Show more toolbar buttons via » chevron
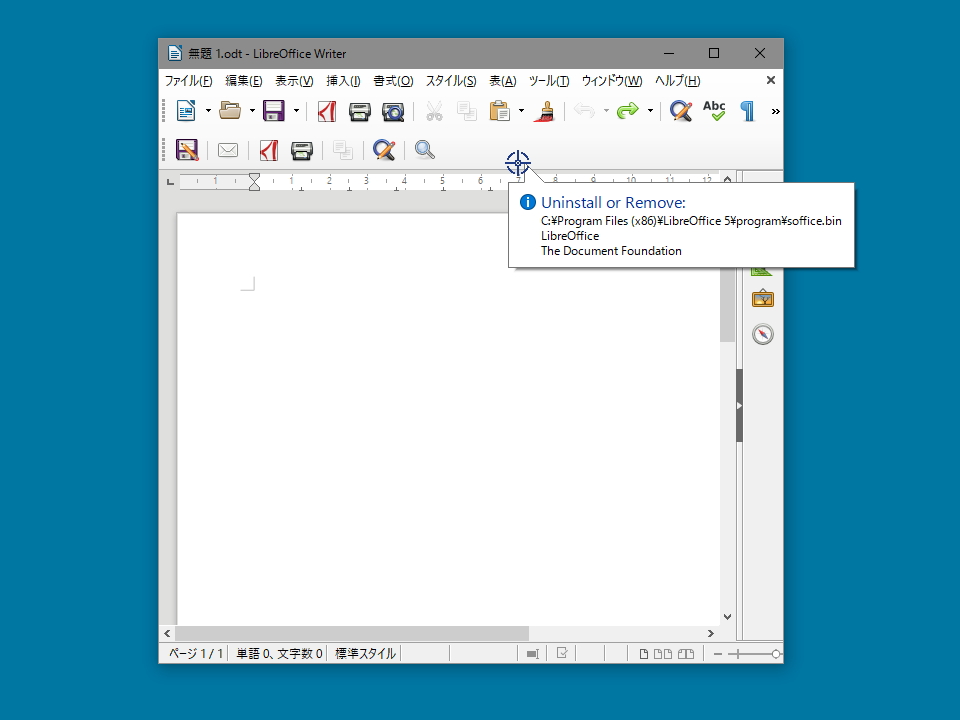Image resolution: width=960 pixels, height=720 pixels. click(776, 111)
